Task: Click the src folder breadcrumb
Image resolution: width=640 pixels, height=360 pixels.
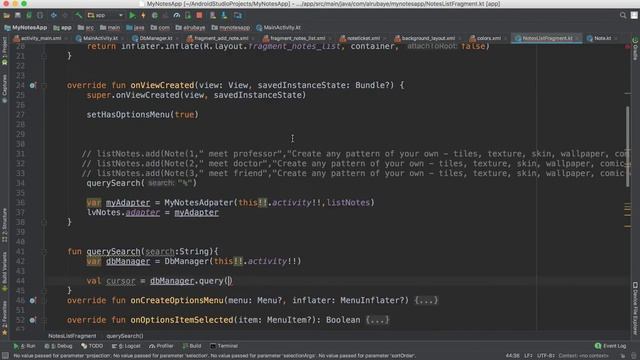Action: point(86,28)
